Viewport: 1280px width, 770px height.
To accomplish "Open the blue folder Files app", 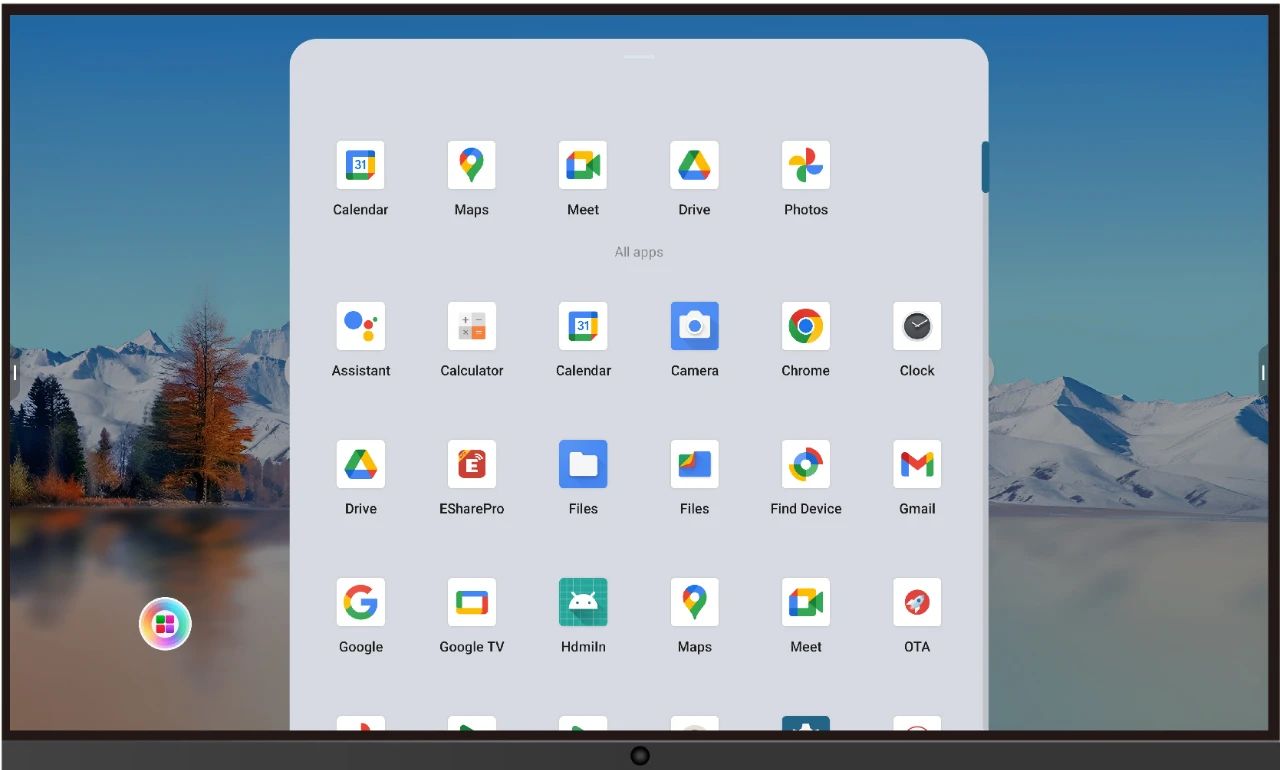I will point(583,464).
